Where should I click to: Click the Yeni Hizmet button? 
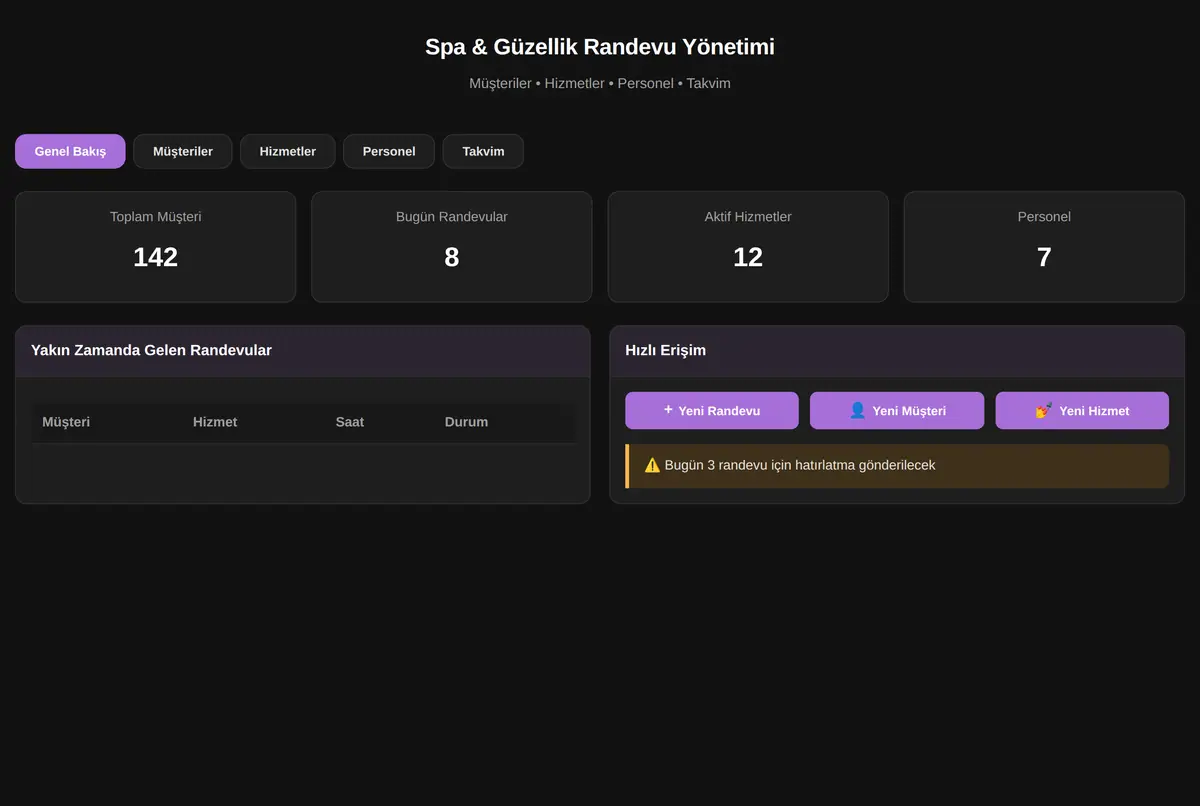tap(1082, 410)
